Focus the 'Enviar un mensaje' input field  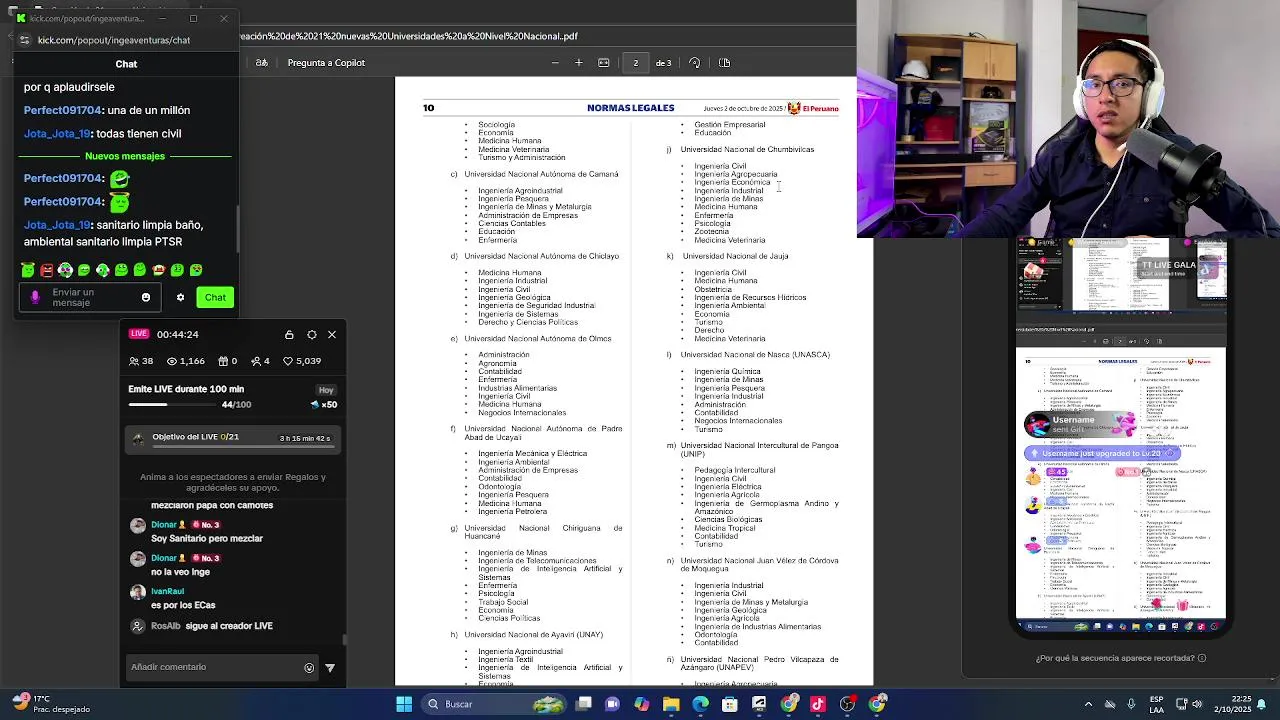click(90, 297)
